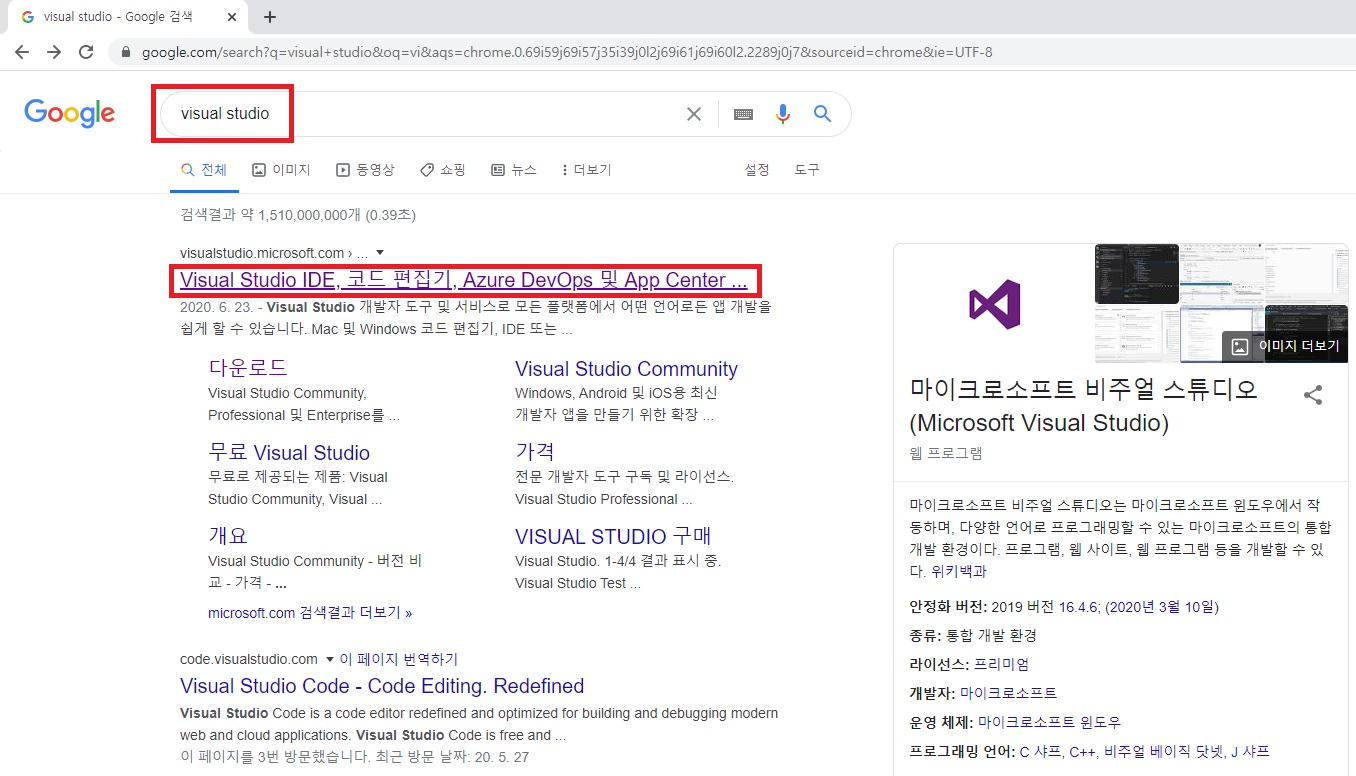
Task: Click the 2020년 3월 10일 date link
Action: 1161,607
